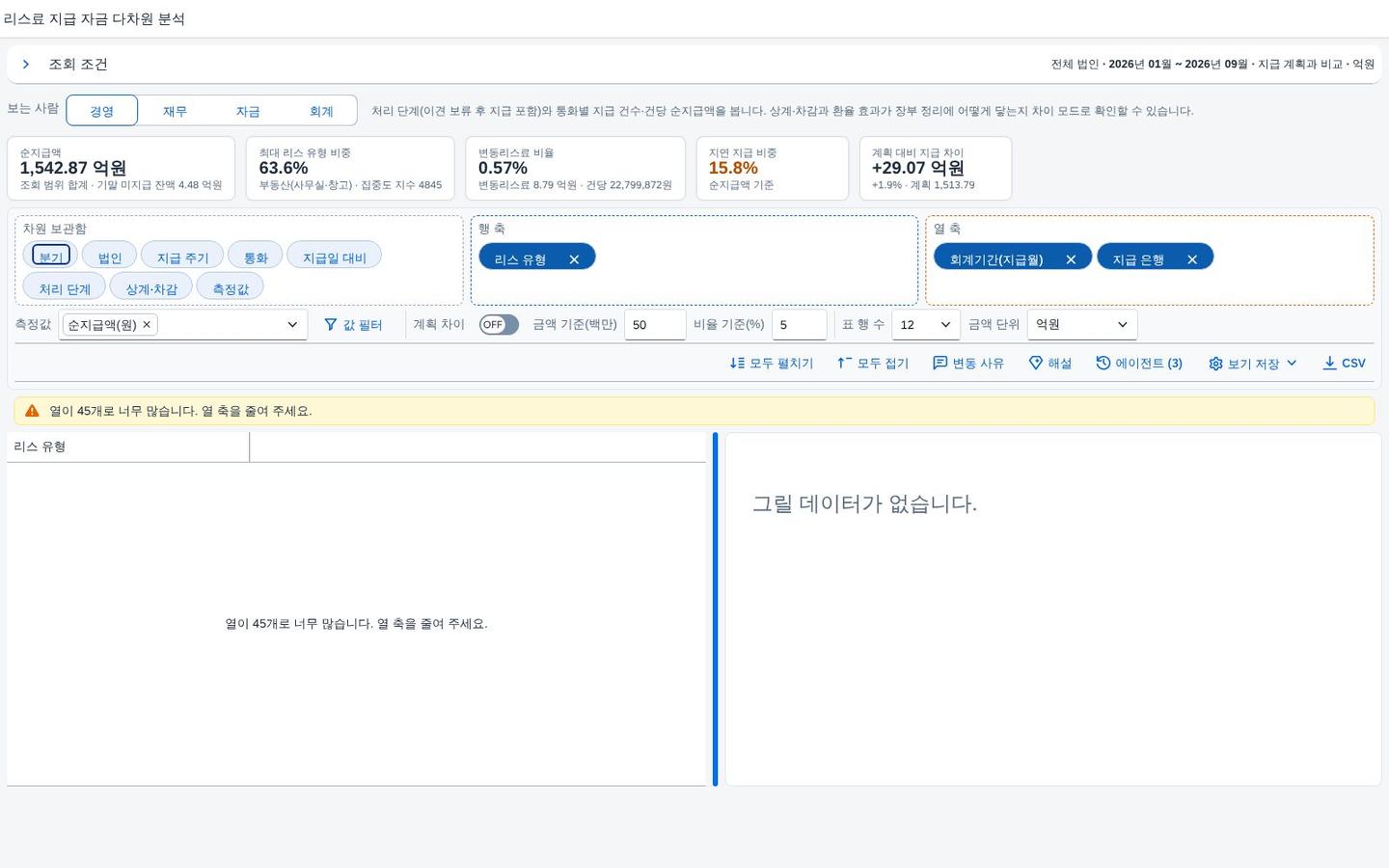Switch to the 자금 viewer tab
Screen dimensions: 1389x868
pos(248,111)
